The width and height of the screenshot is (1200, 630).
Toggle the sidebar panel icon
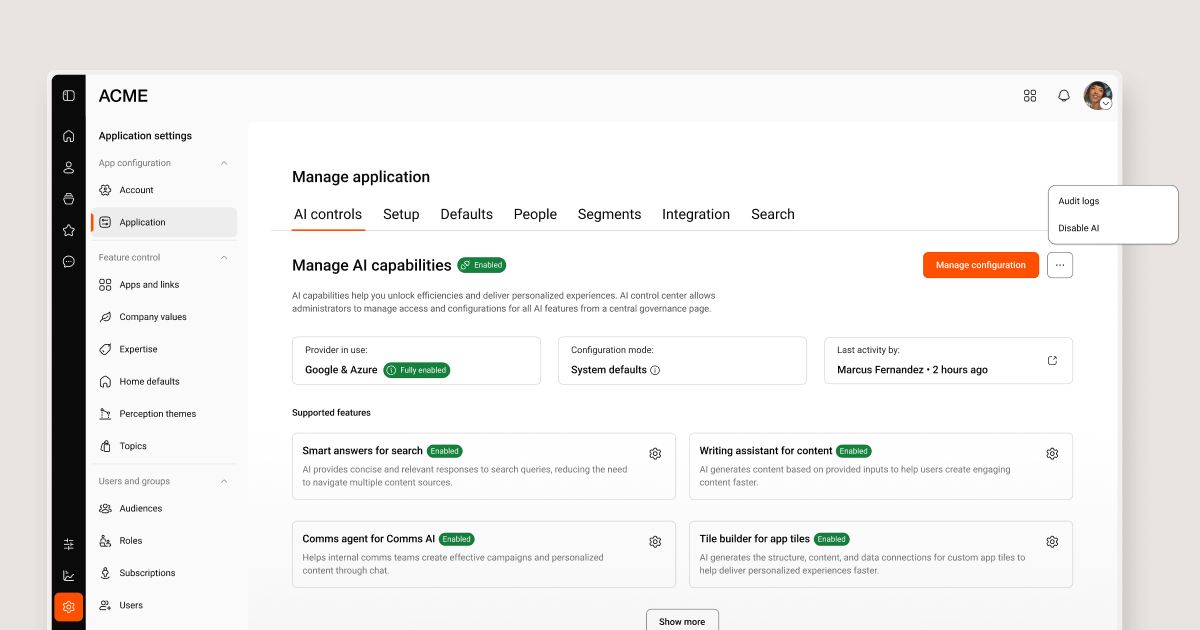(x=69, y=96)
